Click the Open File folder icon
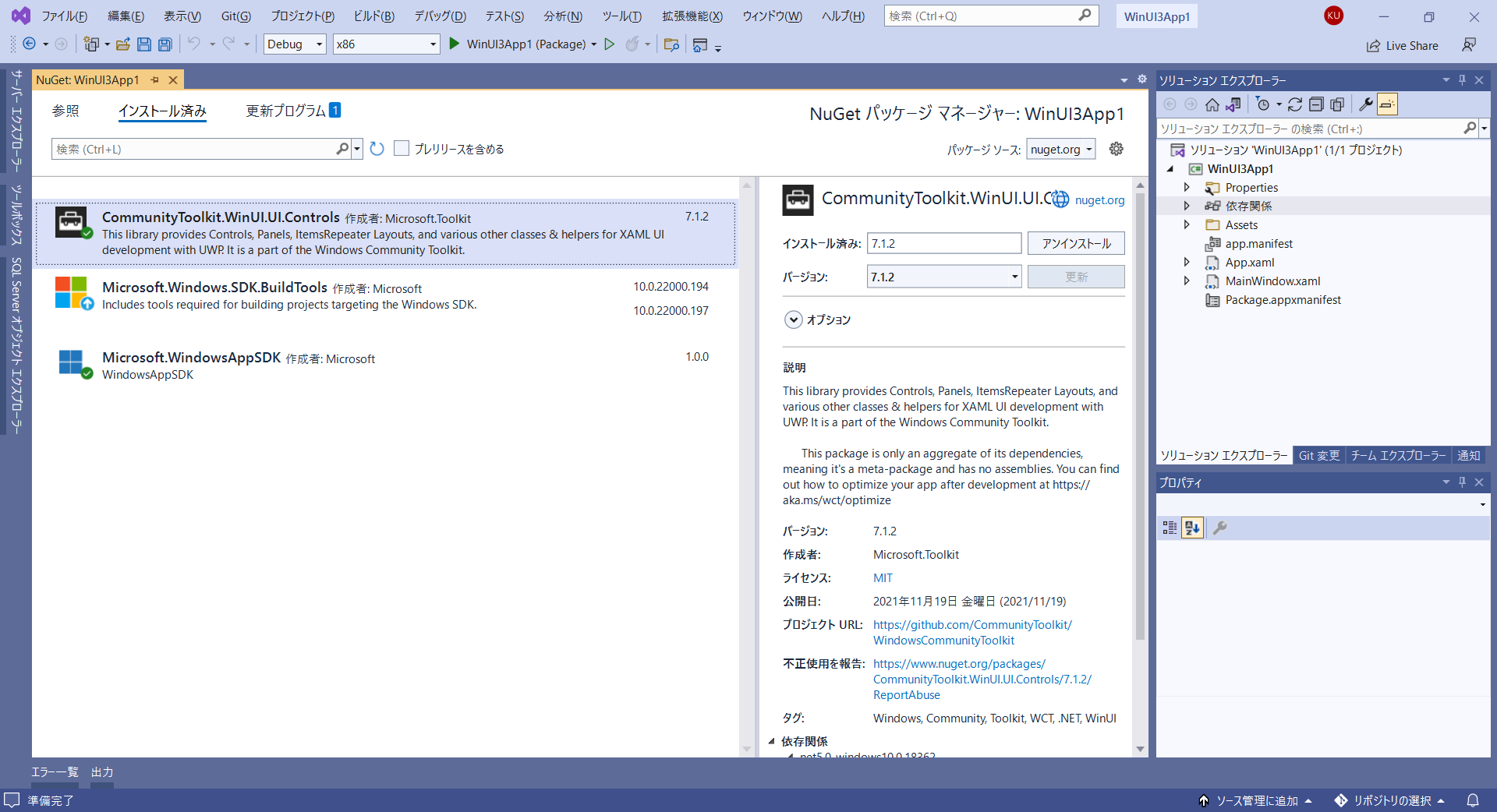1497x812 pixels. coord(122,44)
